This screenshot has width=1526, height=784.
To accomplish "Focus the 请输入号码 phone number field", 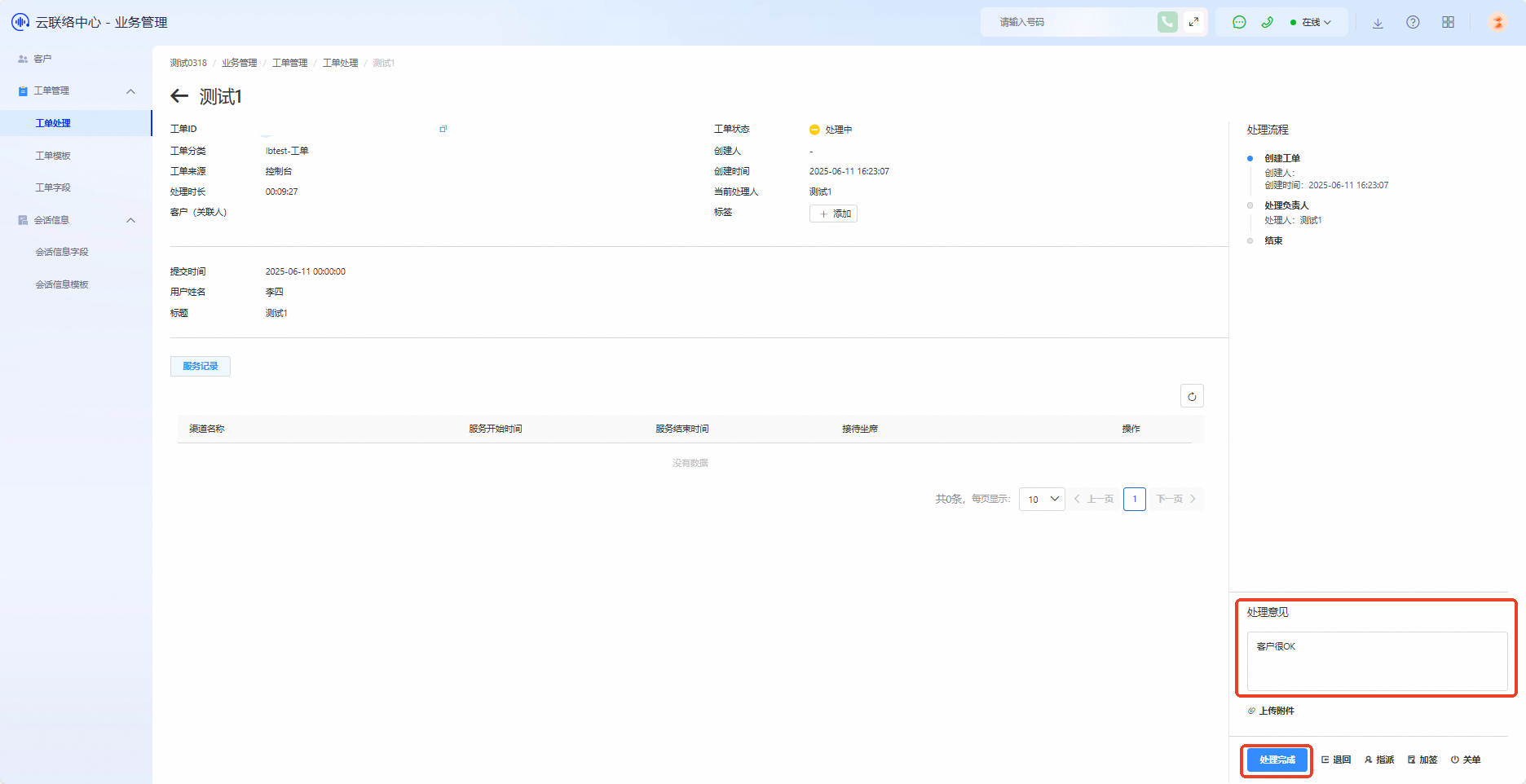I will pos(1074,22).
